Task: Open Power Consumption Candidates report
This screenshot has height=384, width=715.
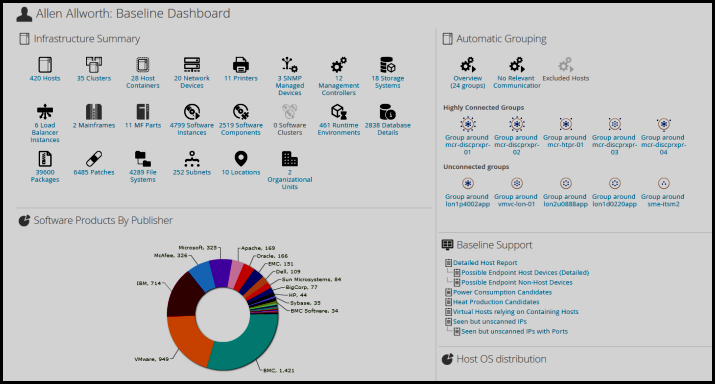Action: (x=502, y=292)
